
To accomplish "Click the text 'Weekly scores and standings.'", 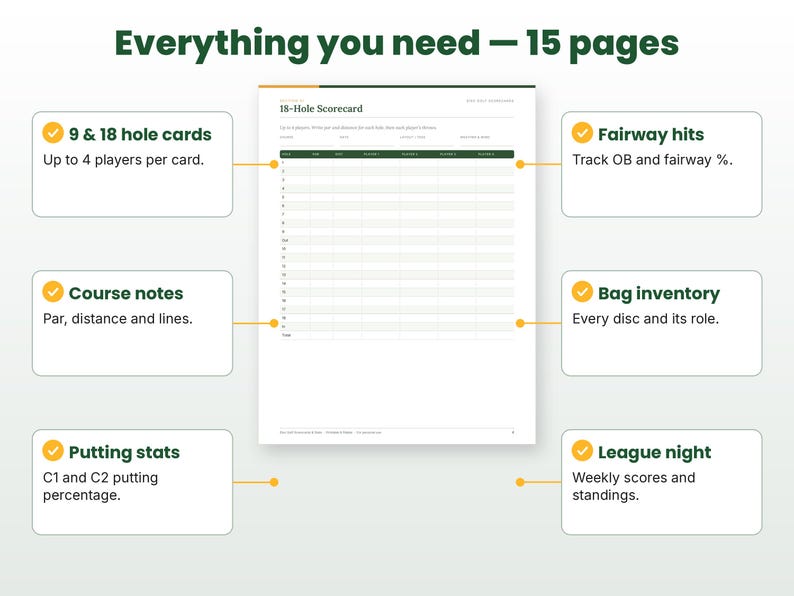I will coord(633,486).
